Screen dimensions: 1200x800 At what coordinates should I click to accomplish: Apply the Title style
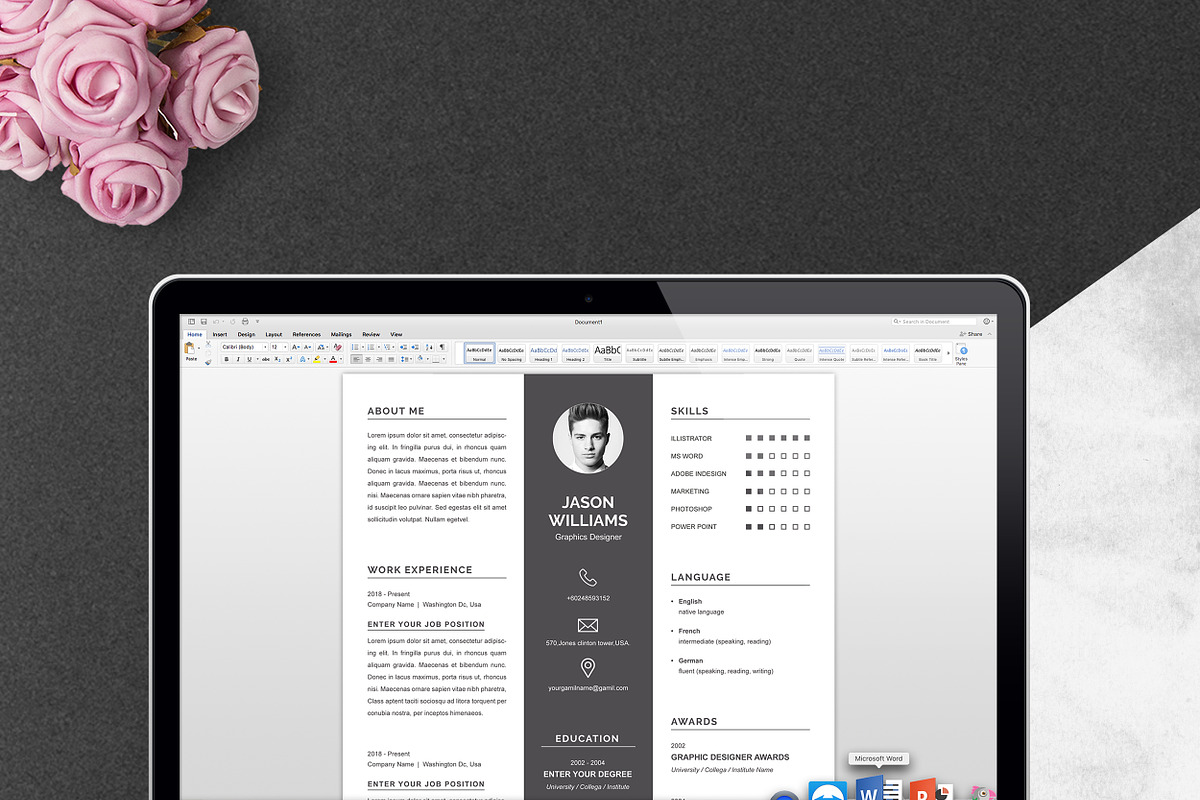pos(607,353)
